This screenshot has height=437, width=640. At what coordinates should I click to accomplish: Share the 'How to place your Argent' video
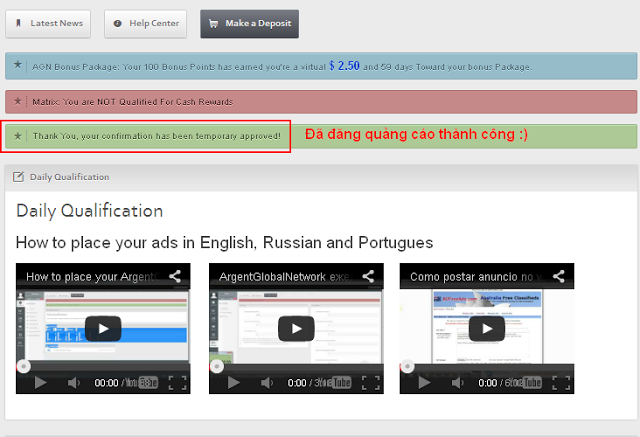(x=175, y=276)
